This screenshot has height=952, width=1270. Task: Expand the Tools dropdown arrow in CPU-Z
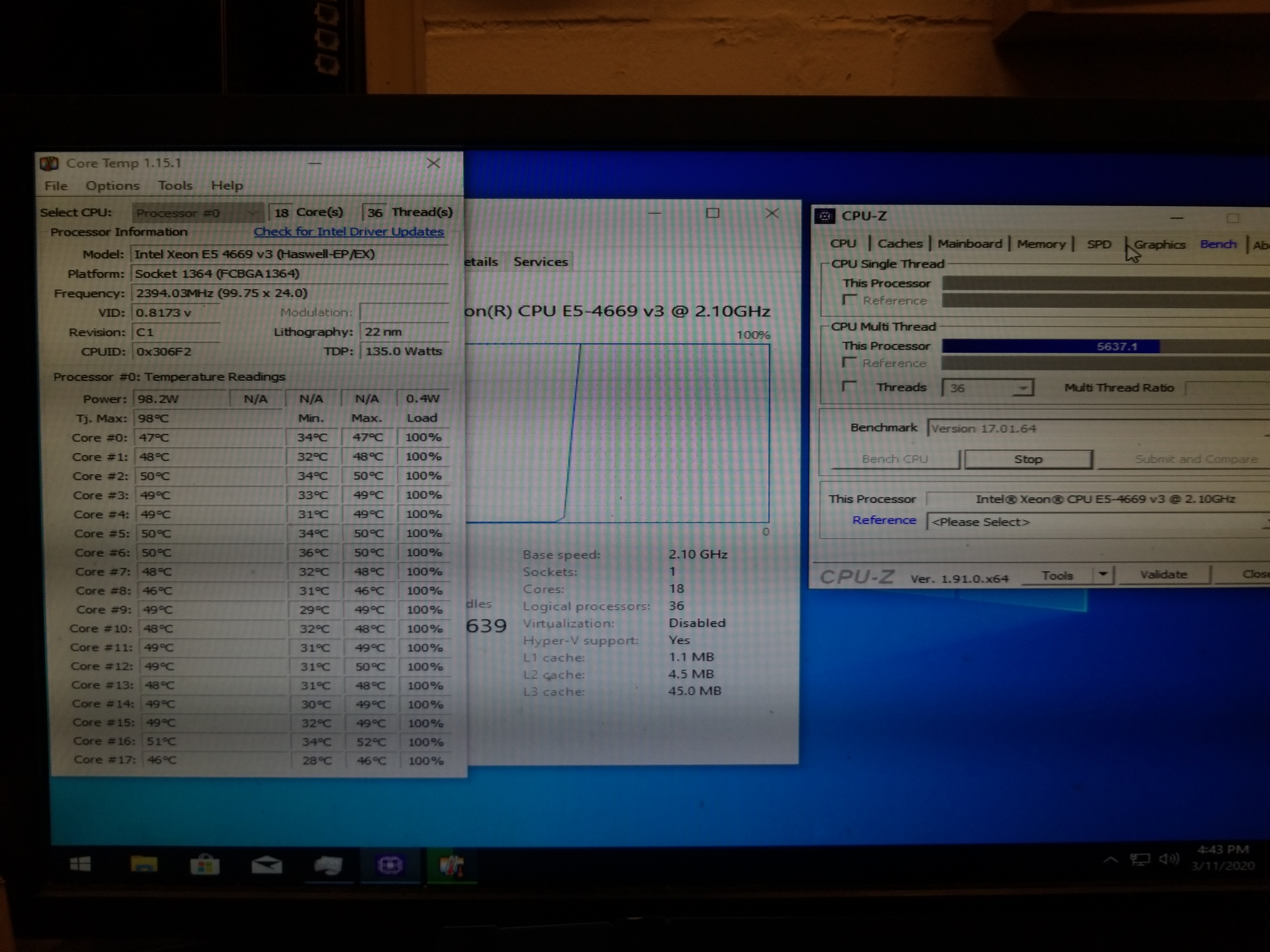1103,575
